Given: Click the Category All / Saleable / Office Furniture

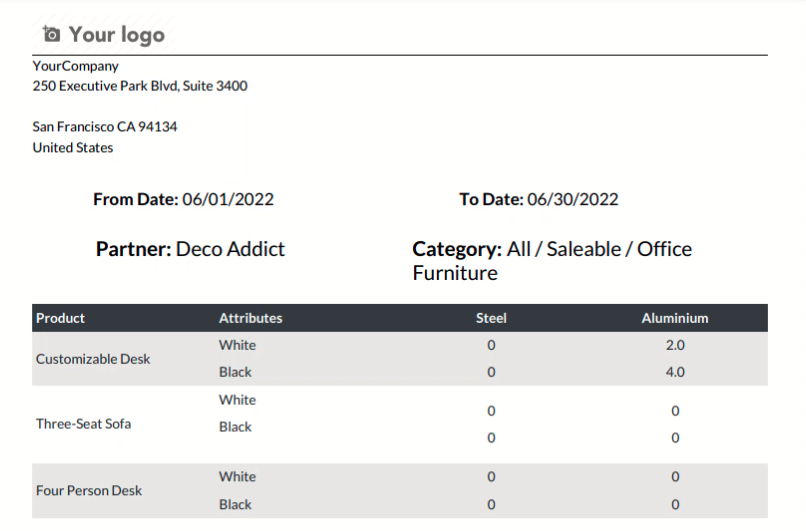Looking at the screenshot, I should tap(552, 261).
